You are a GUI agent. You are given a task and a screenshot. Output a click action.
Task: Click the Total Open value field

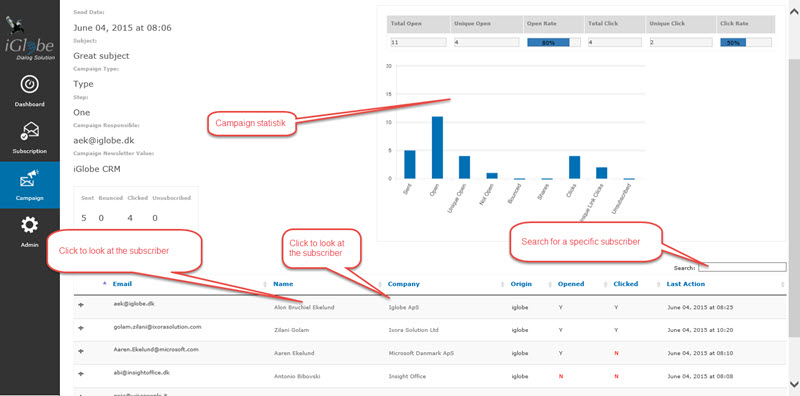point(418,43)
